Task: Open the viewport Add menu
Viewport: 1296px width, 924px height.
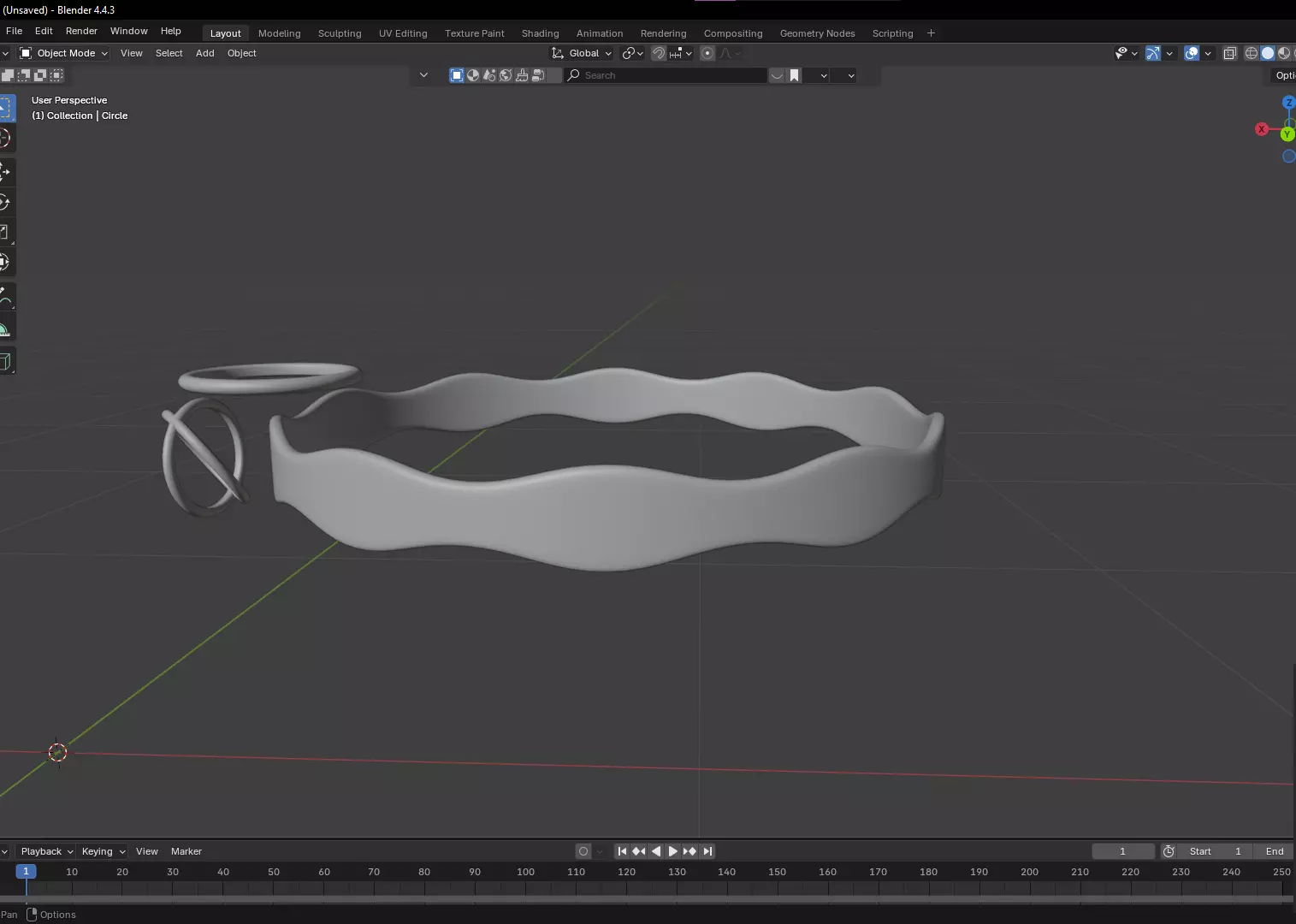Action: pos(204,53)
